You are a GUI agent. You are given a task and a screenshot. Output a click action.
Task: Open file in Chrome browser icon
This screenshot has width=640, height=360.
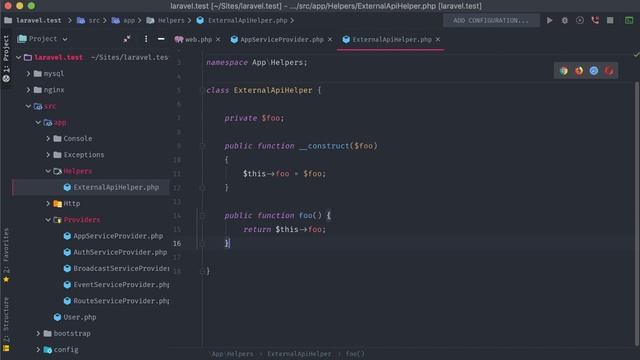click(564, 71)
